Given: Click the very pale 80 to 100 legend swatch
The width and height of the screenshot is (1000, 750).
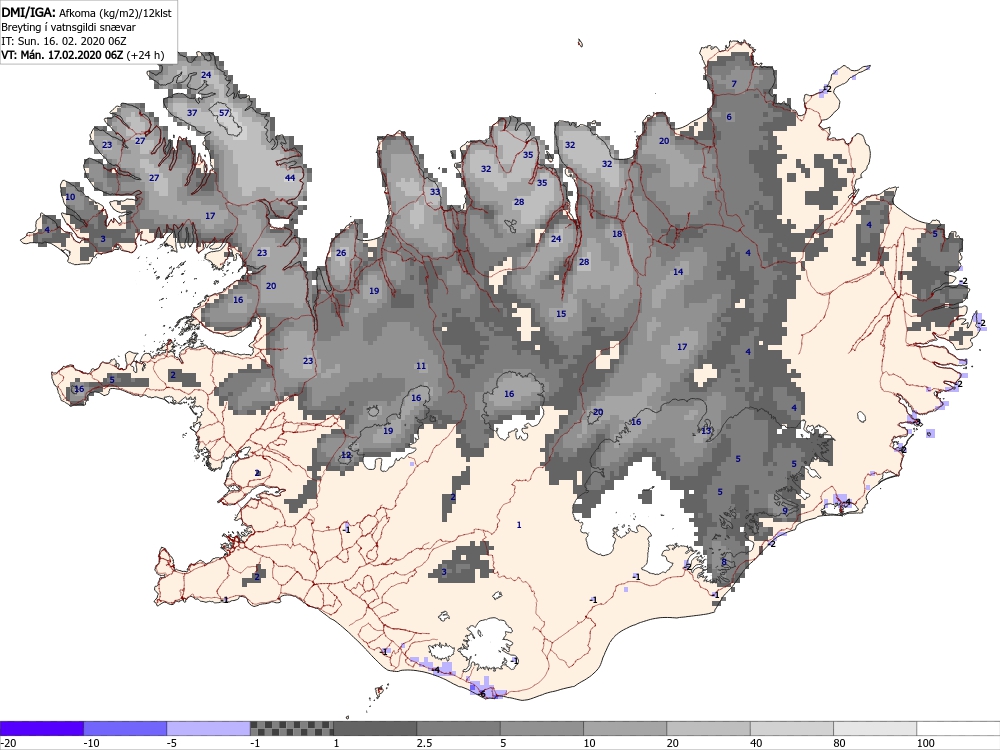Looking at the screenshot, I should click(875, 728).
